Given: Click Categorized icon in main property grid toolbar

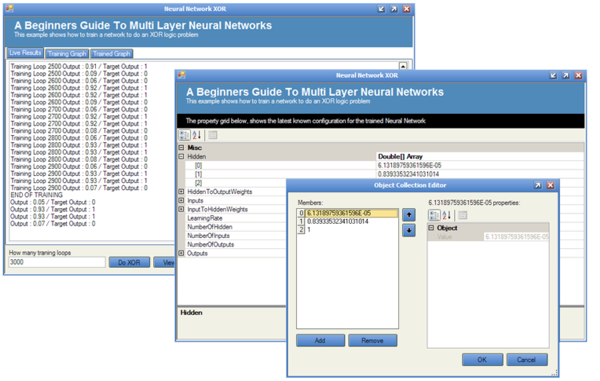Looking at the screenshot, I should click(184, 135).
